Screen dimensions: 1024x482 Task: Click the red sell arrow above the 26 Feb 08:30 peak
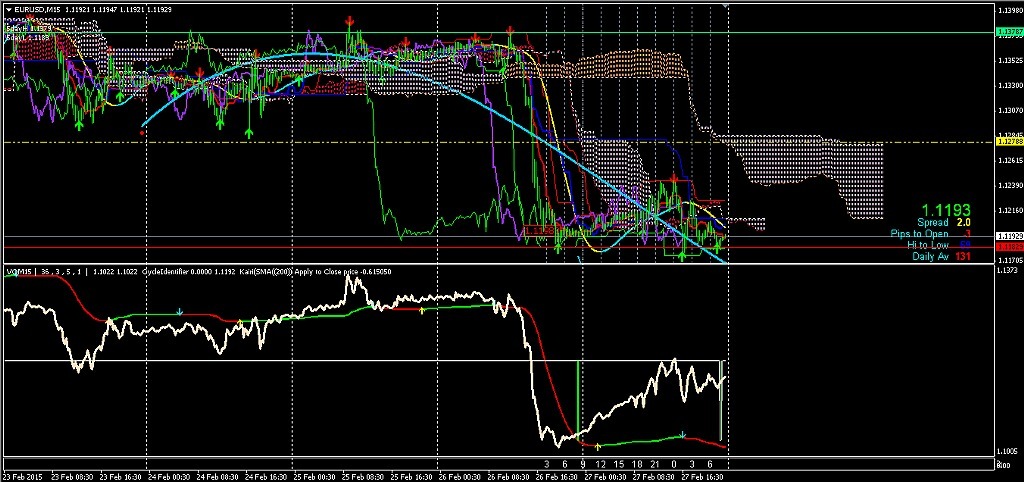(509, 30)
